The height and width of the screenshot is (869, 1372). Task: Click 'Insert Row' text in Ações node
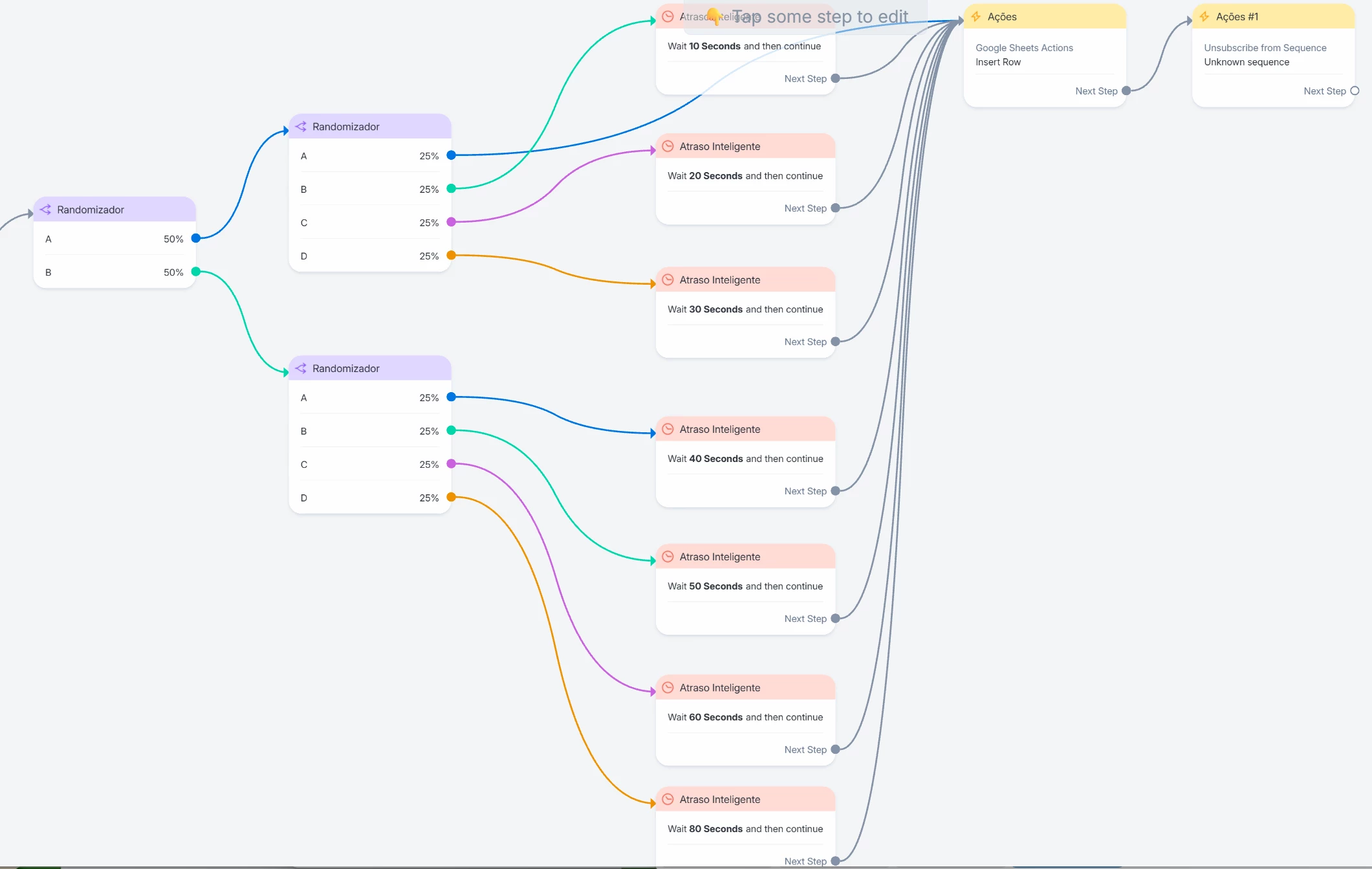998,62
